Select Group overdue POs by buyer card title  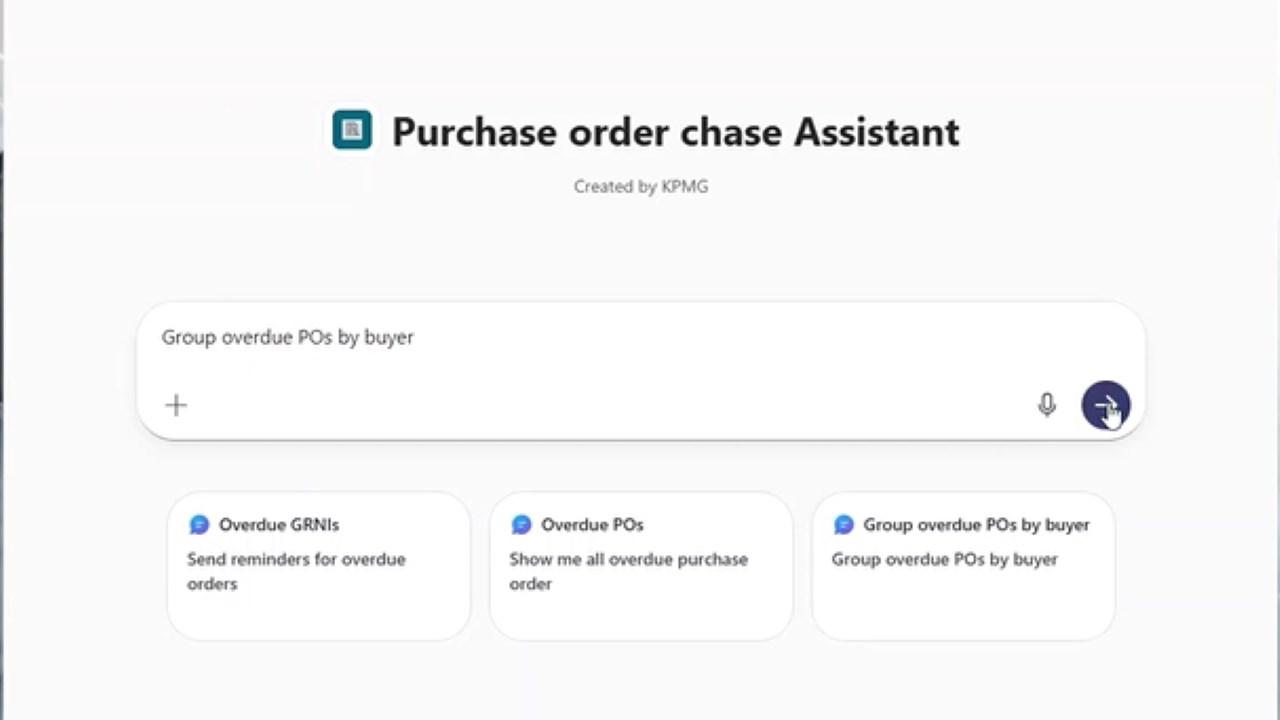(x=976, y=524)
